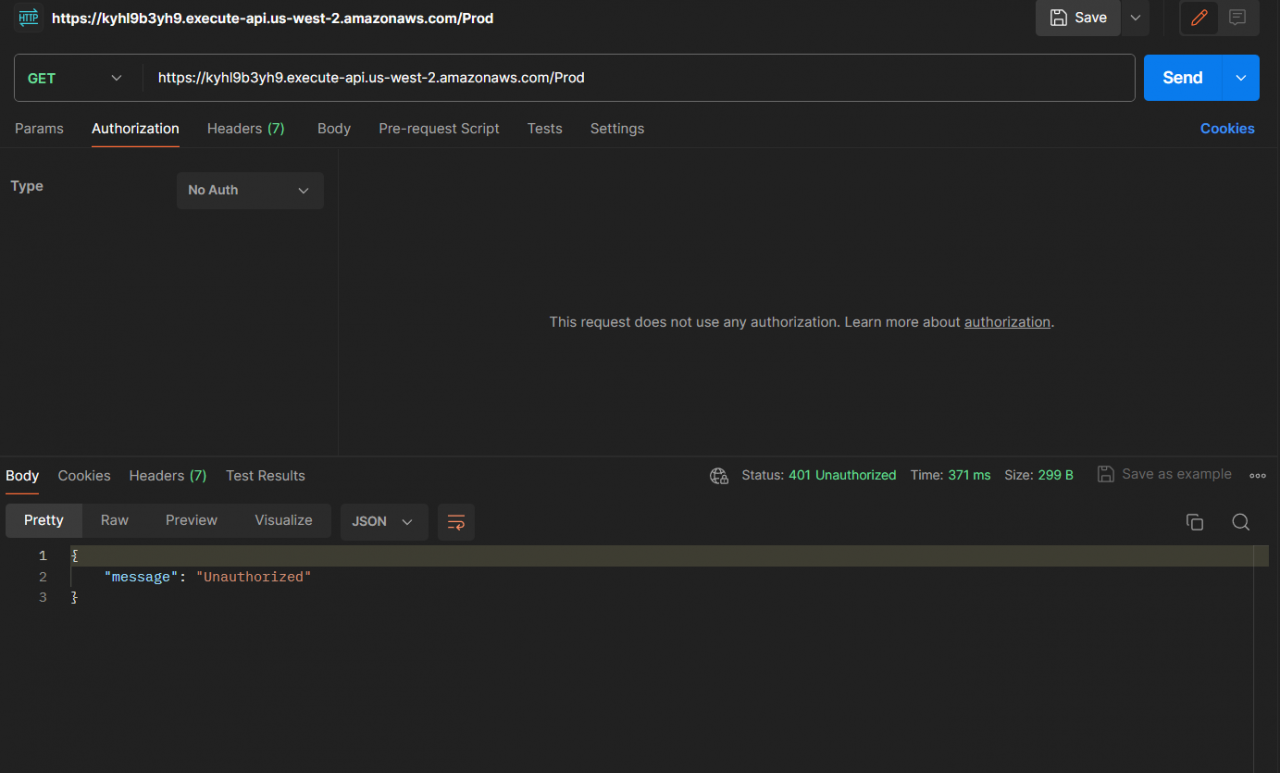Click the blue Send button
Image resolution: width=1280 pixels, height=773 pixels.
1182,78
